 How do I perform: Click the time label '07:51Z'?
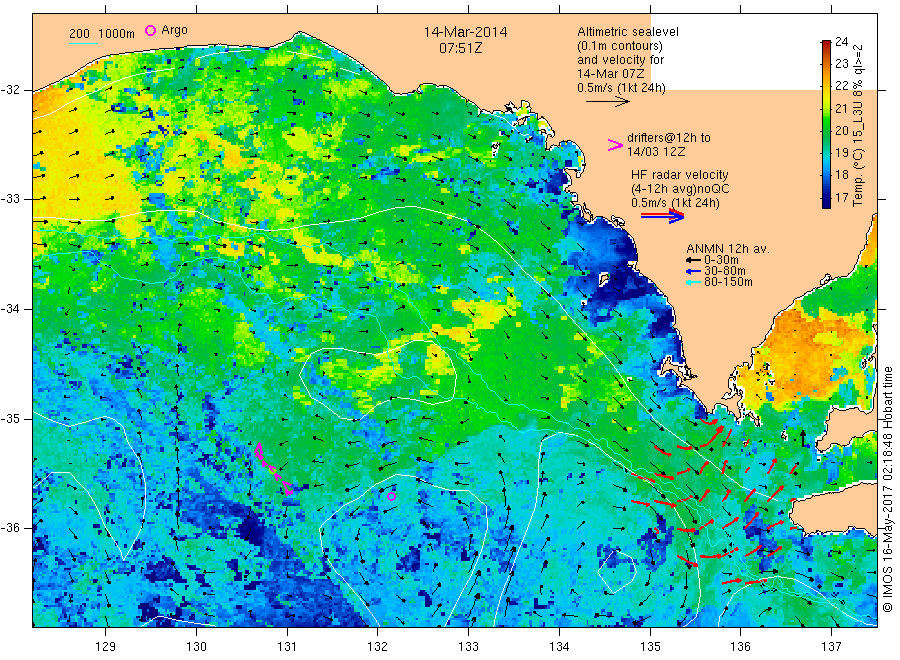460,48
